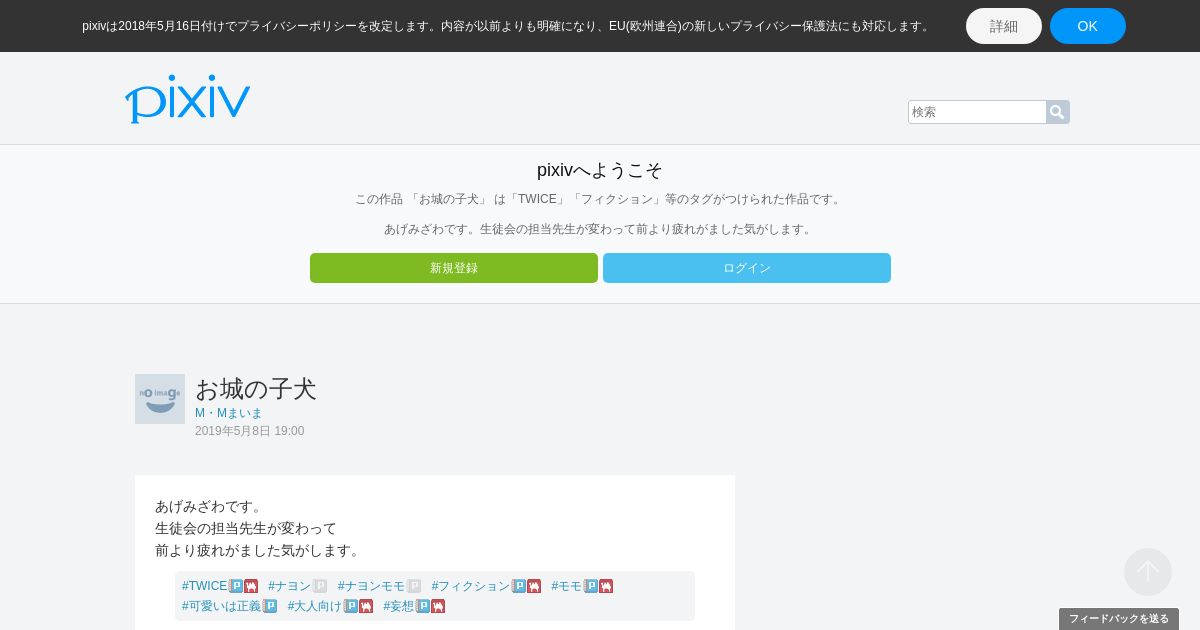Screen dimensions: 1200x630
Task: Open the #TWICE tag link
Action: [x=205, y=586]
